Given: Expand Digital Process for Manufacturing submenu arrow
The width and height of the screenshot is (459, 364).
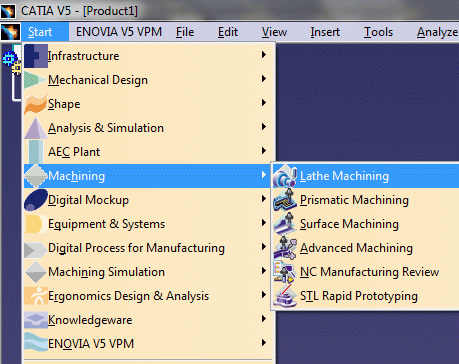Looking at the screenshot, I should 264,246.
